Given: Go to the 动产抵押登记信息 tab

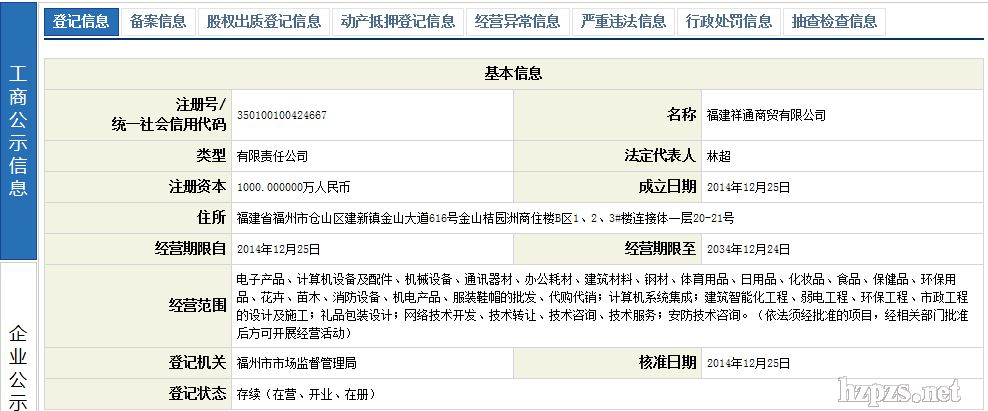Looking at the screenshot, I should pos(397,21).
